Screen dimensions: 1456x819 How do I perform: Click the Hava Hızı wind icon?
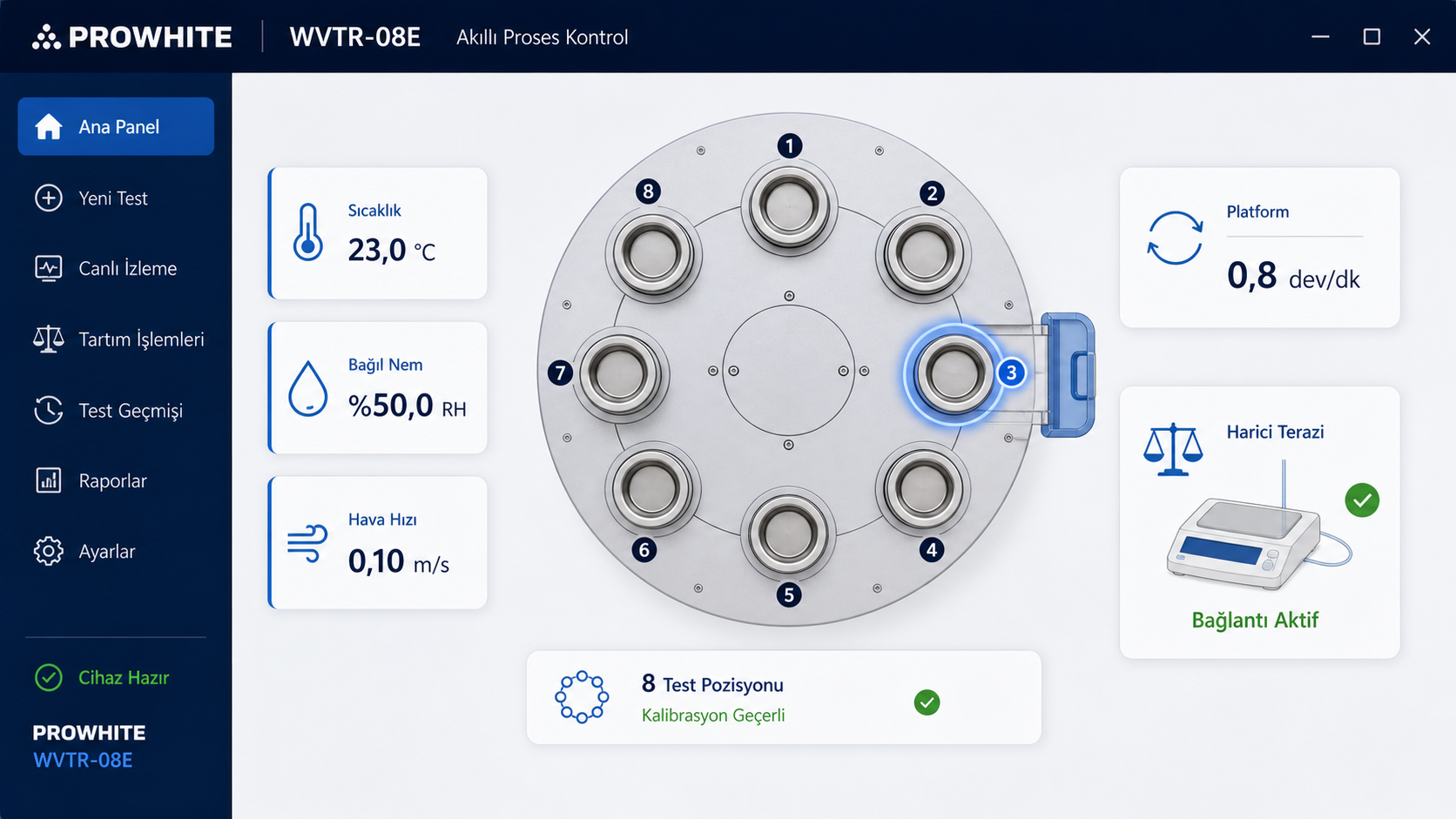(307, 543)
